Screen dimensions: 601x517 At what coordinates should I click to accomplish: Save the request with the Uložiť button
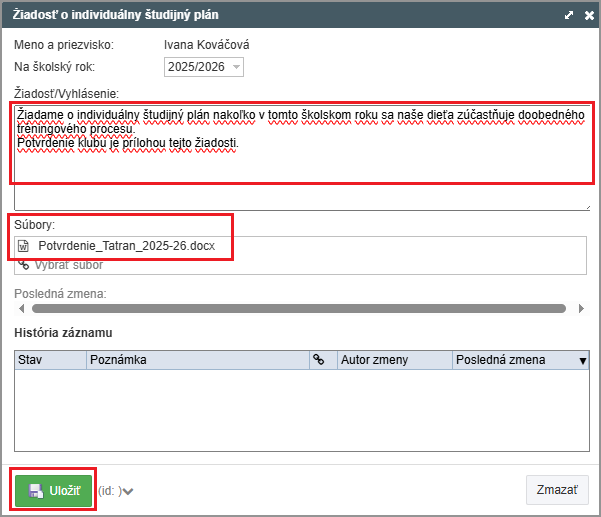tap(54, 490)
